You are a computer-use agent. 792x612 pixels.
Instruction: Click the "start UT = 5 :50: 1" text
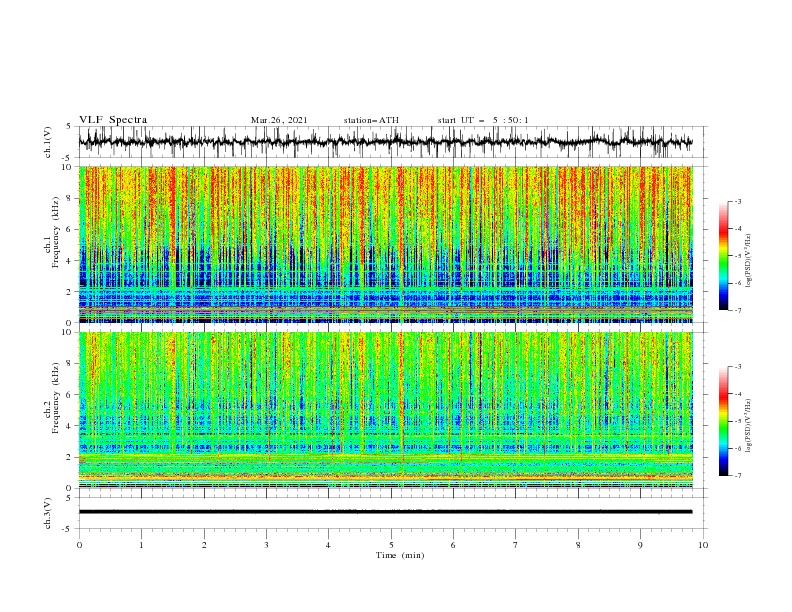pos(483,120)
